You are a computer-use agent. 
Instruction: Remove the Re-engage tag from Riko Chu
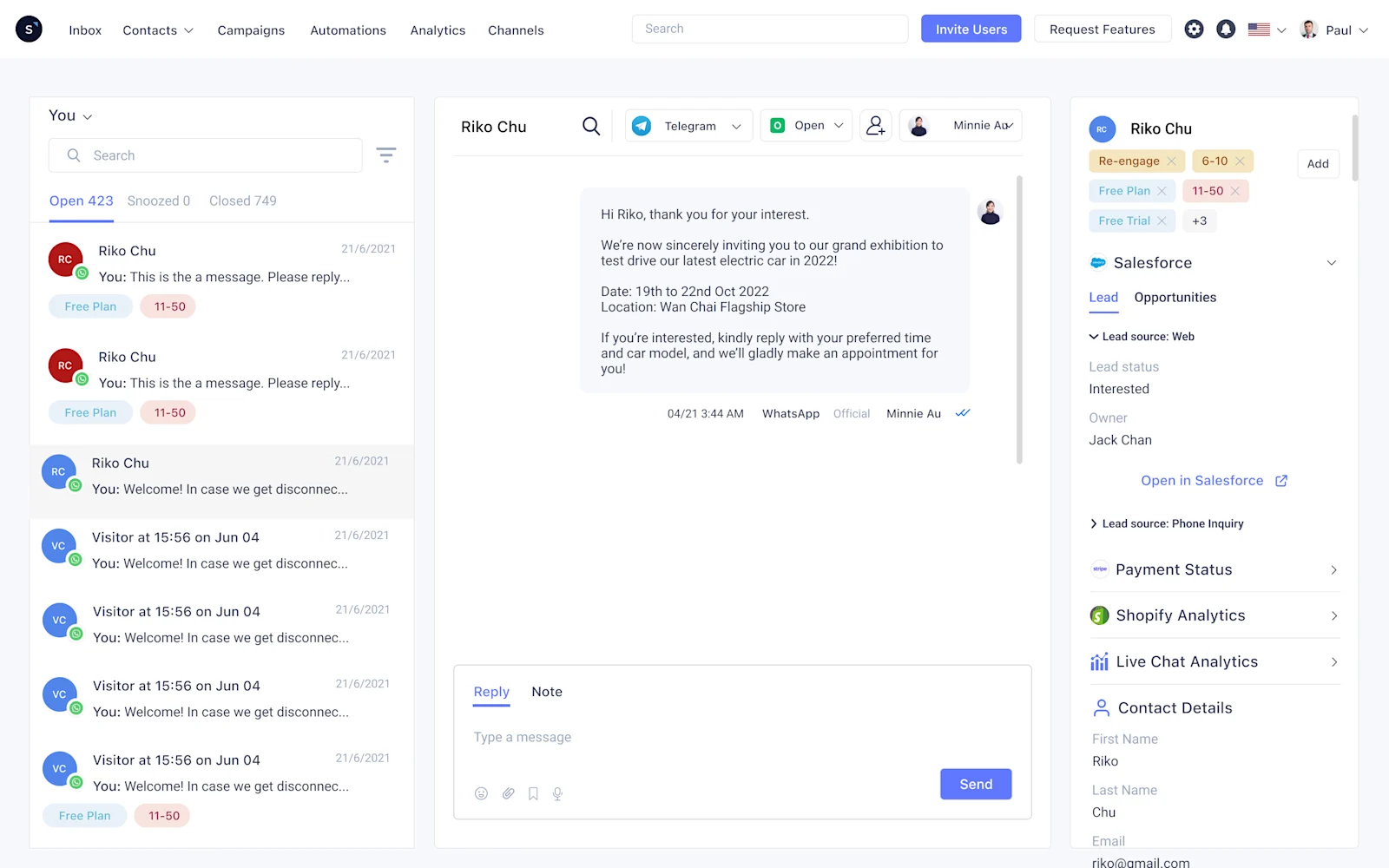(x=1172, y=161)
